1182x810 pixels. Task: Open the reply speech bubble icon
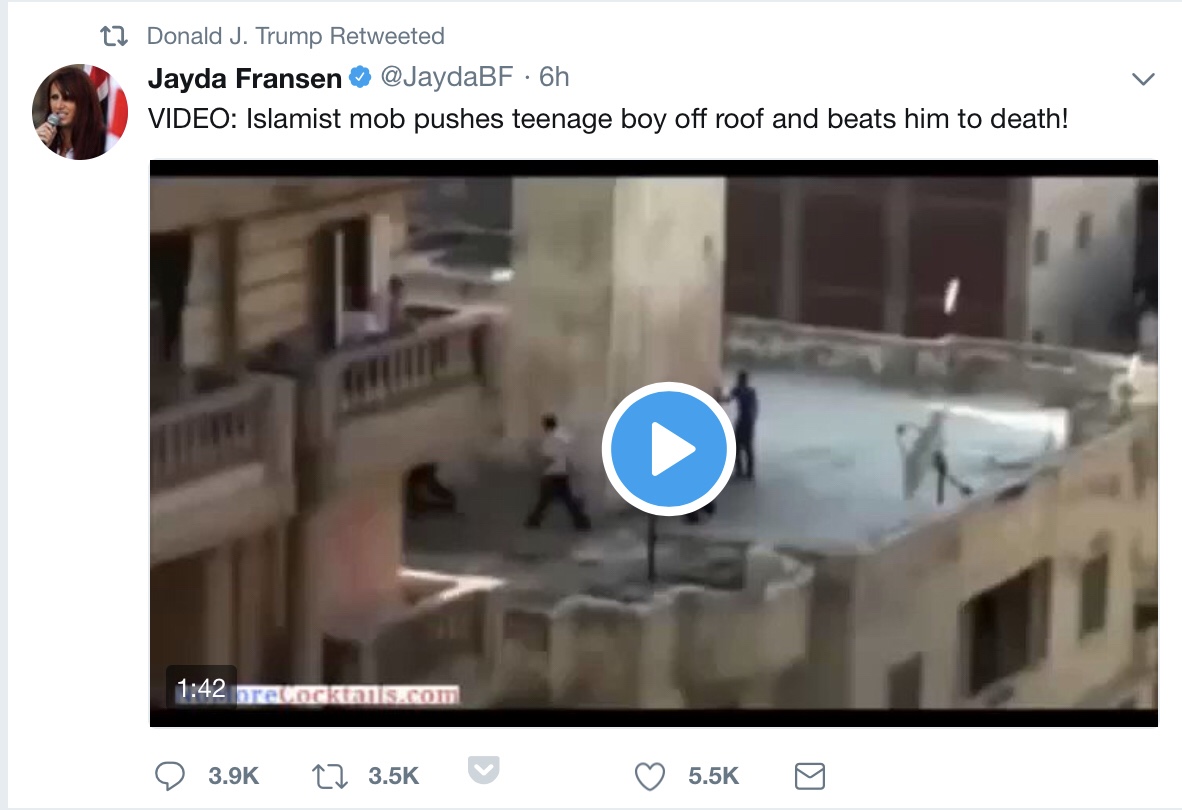pyautogui.click(x=170, y=775)
